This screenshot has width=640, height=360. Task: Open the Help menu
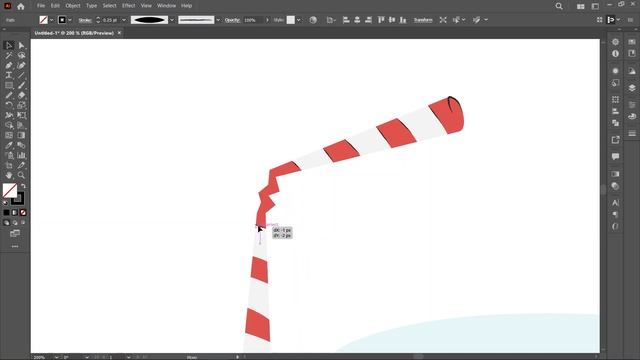pyautogui.click(x=187, y=6)
